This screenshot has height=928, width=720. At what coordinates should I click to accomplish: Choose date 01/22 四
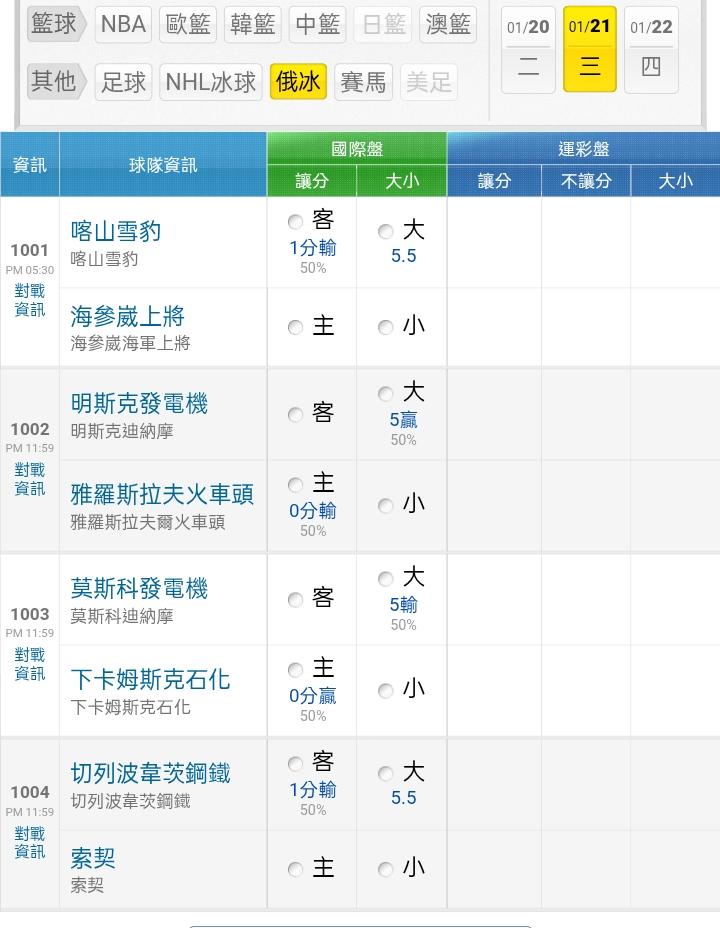tap(651, 48)
